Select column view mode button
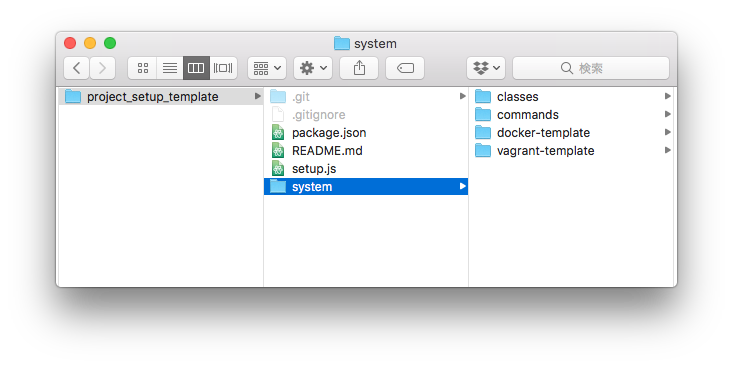The width and height of the screenshot is (733, 367). (x=196, y=68)
